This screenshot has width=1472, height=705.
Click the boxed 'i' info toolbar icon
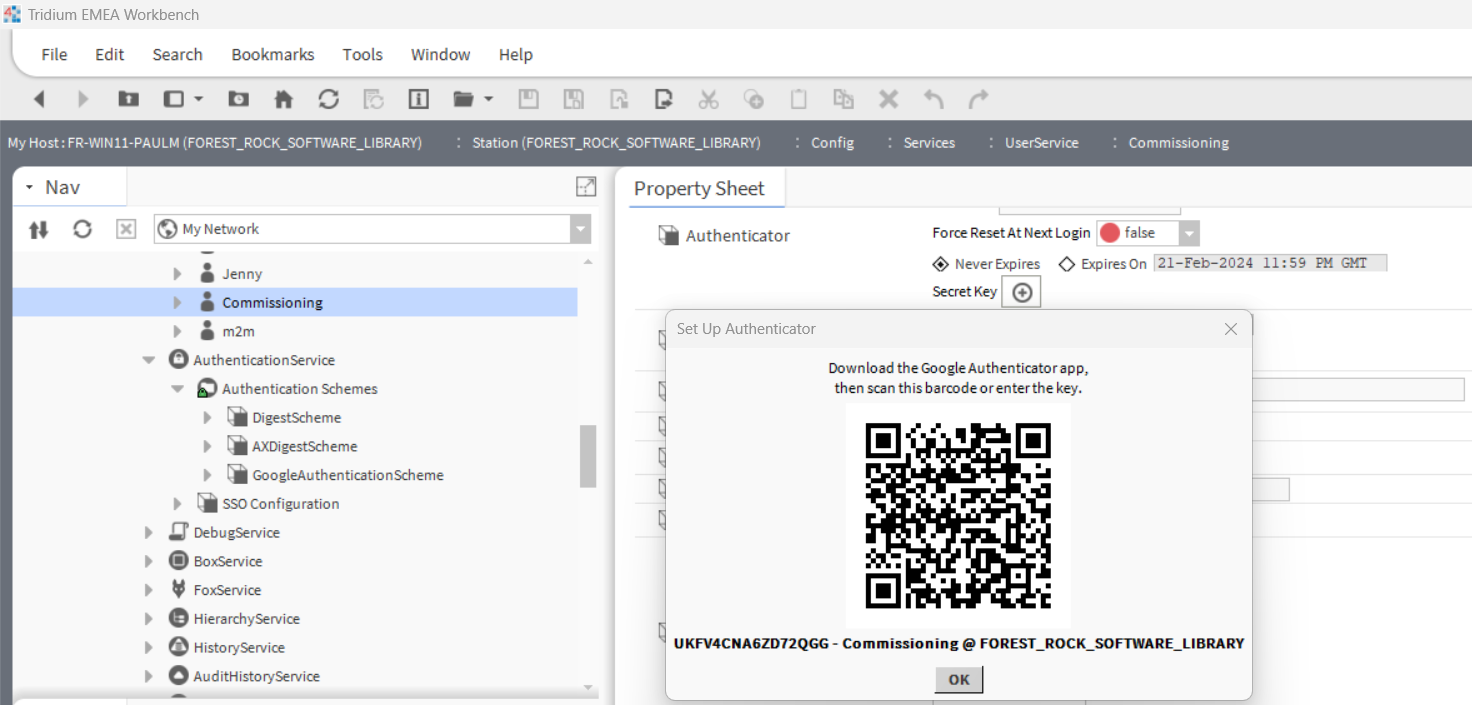click(418, 99)
